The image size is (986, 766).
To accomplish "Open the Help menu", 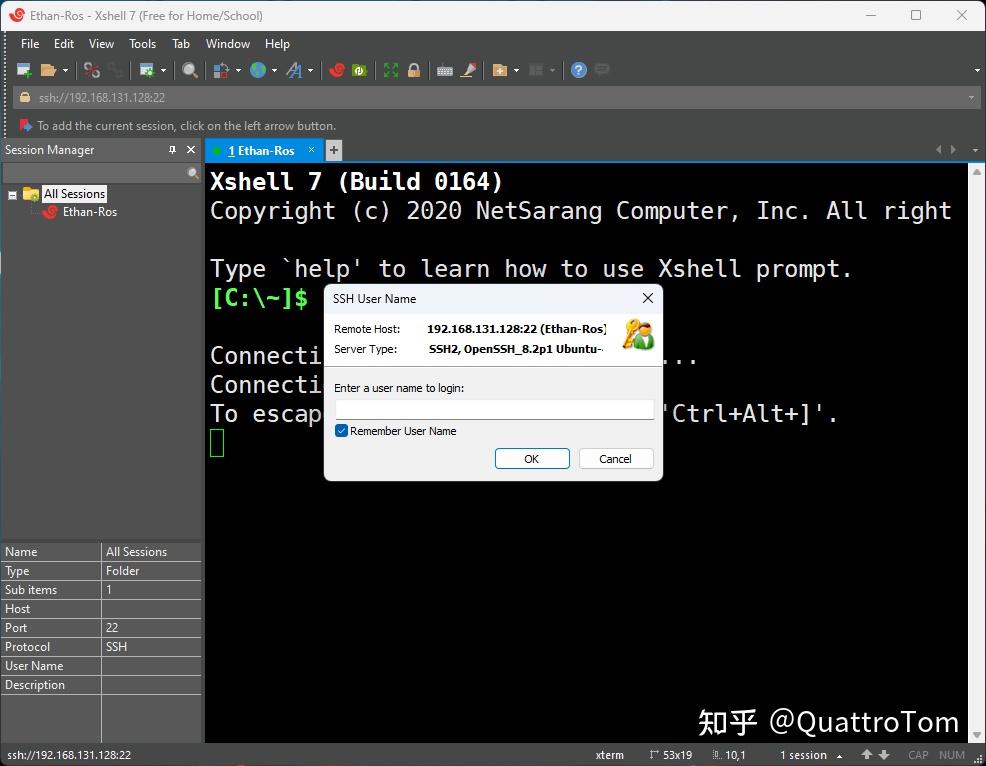I will pos(277,43).
